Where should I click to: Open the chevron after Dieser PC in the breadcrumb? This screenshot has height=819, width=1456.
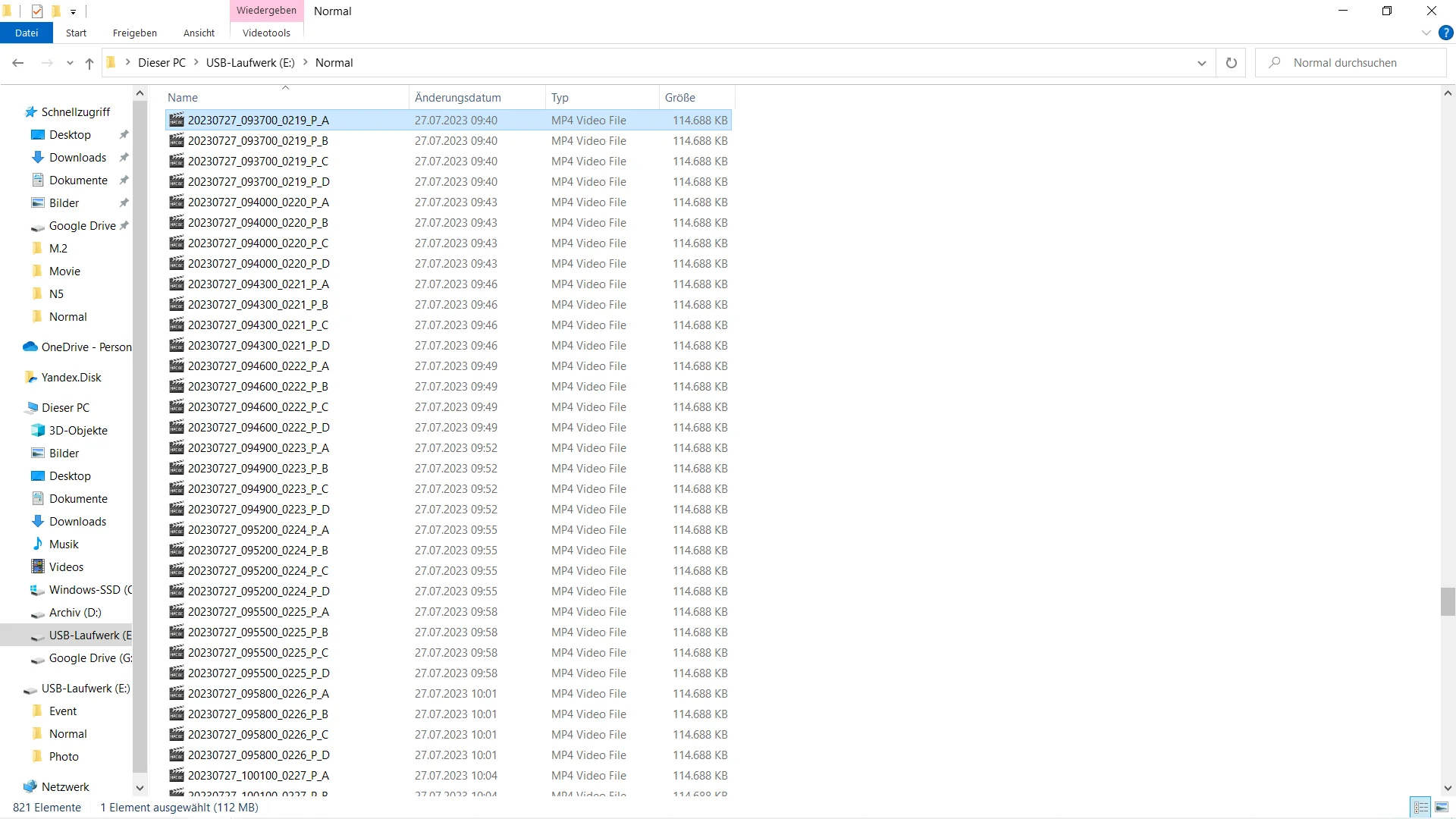point(196,62)
